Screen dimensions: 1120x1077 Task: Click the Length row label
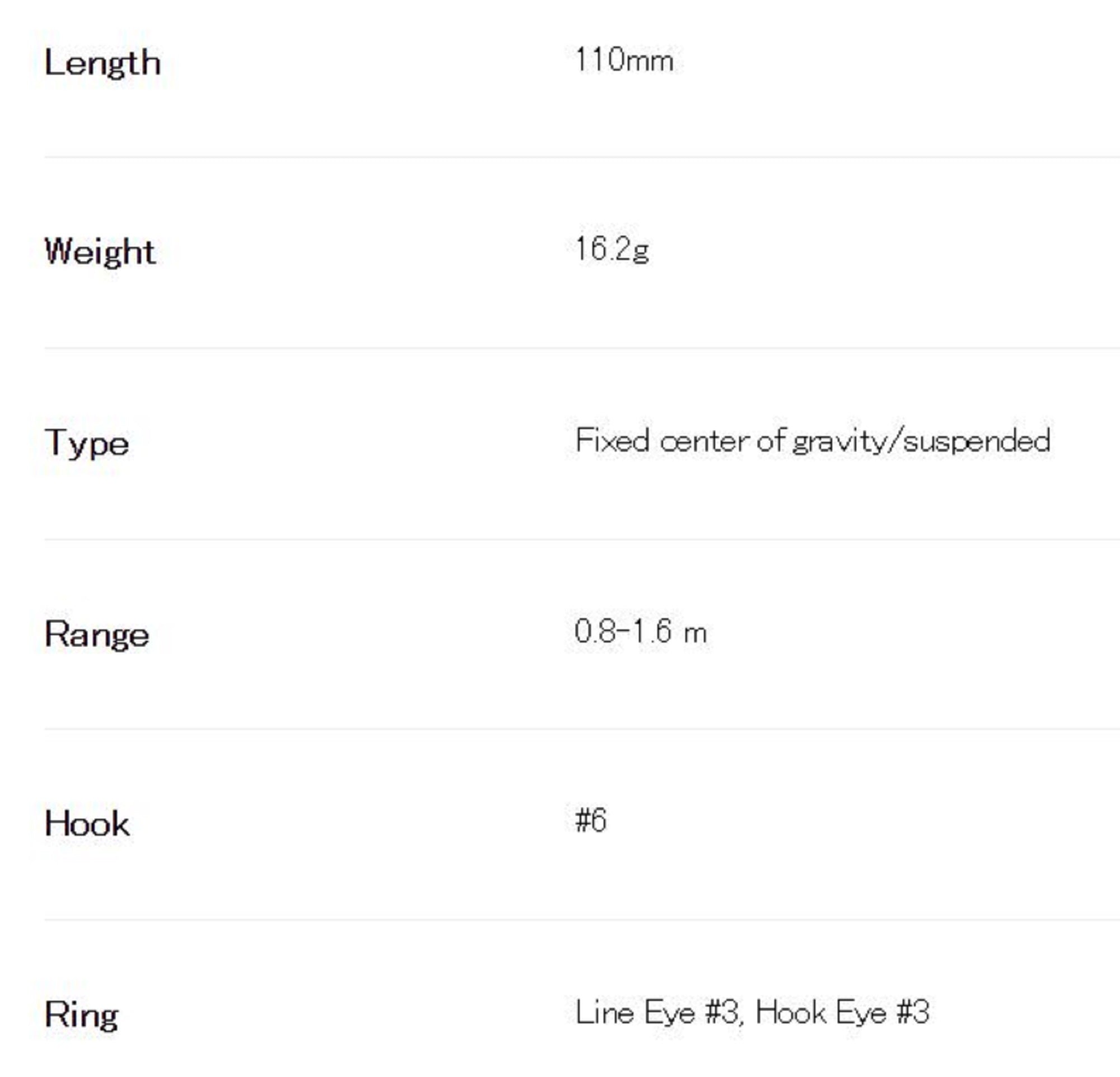102,63
